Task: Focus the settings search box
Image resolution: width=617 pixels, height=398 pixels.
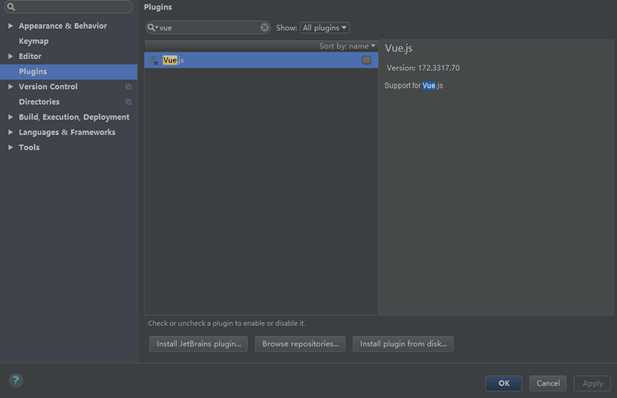Action: (68, 7)
